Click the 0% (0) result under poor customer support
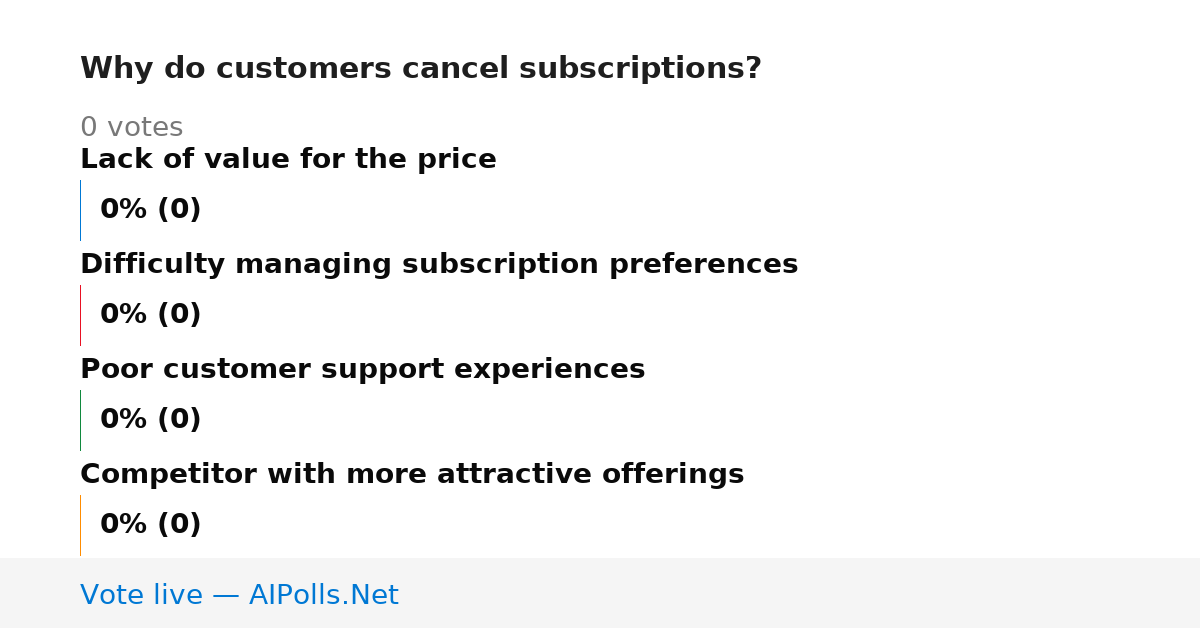The height and width of the screenshot is (628, 1200). 150,420
